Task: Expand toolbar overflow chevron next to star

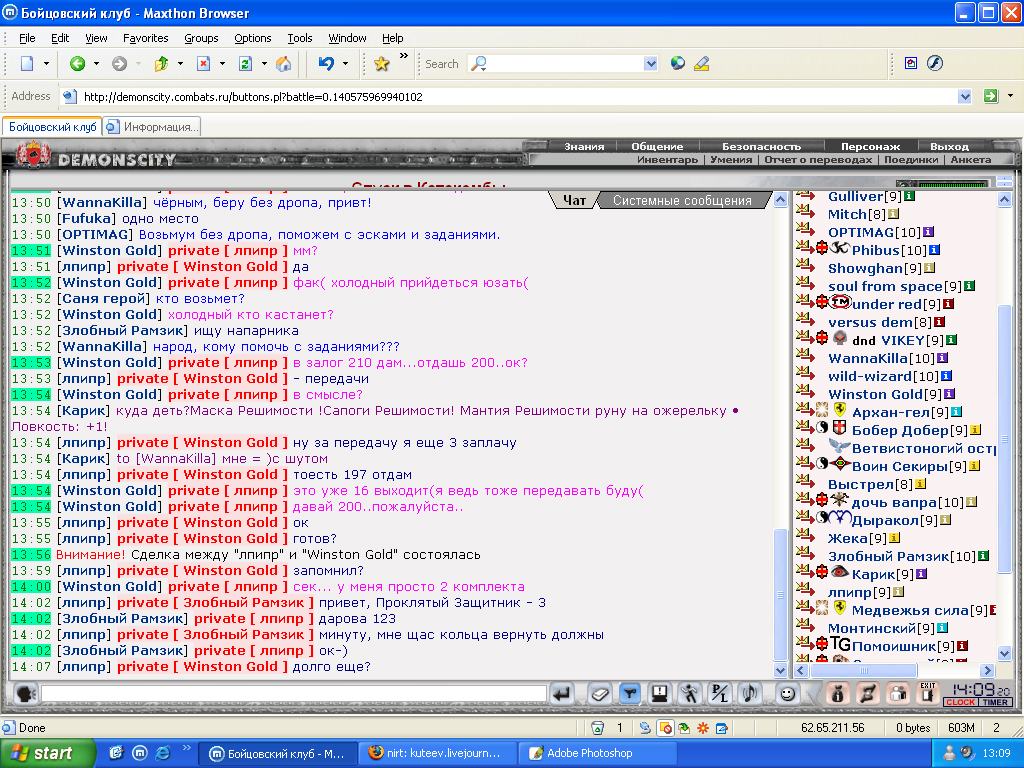Action: click(x=404, y=56)
